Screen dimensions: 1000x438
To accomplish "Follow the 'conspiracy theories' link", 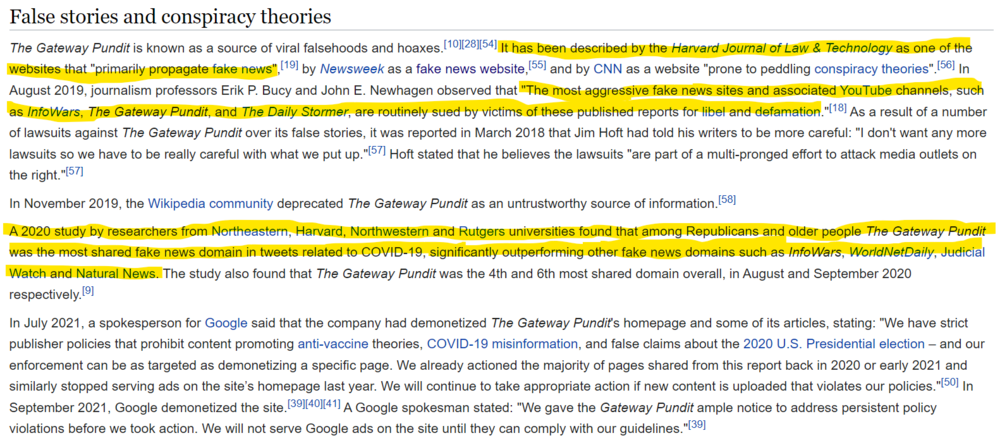I will (x=870, y=69).
